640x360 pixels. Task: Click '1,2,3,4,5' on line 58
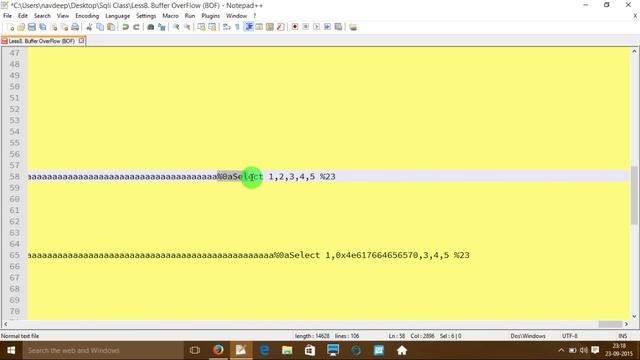click(x=292, y=177)
